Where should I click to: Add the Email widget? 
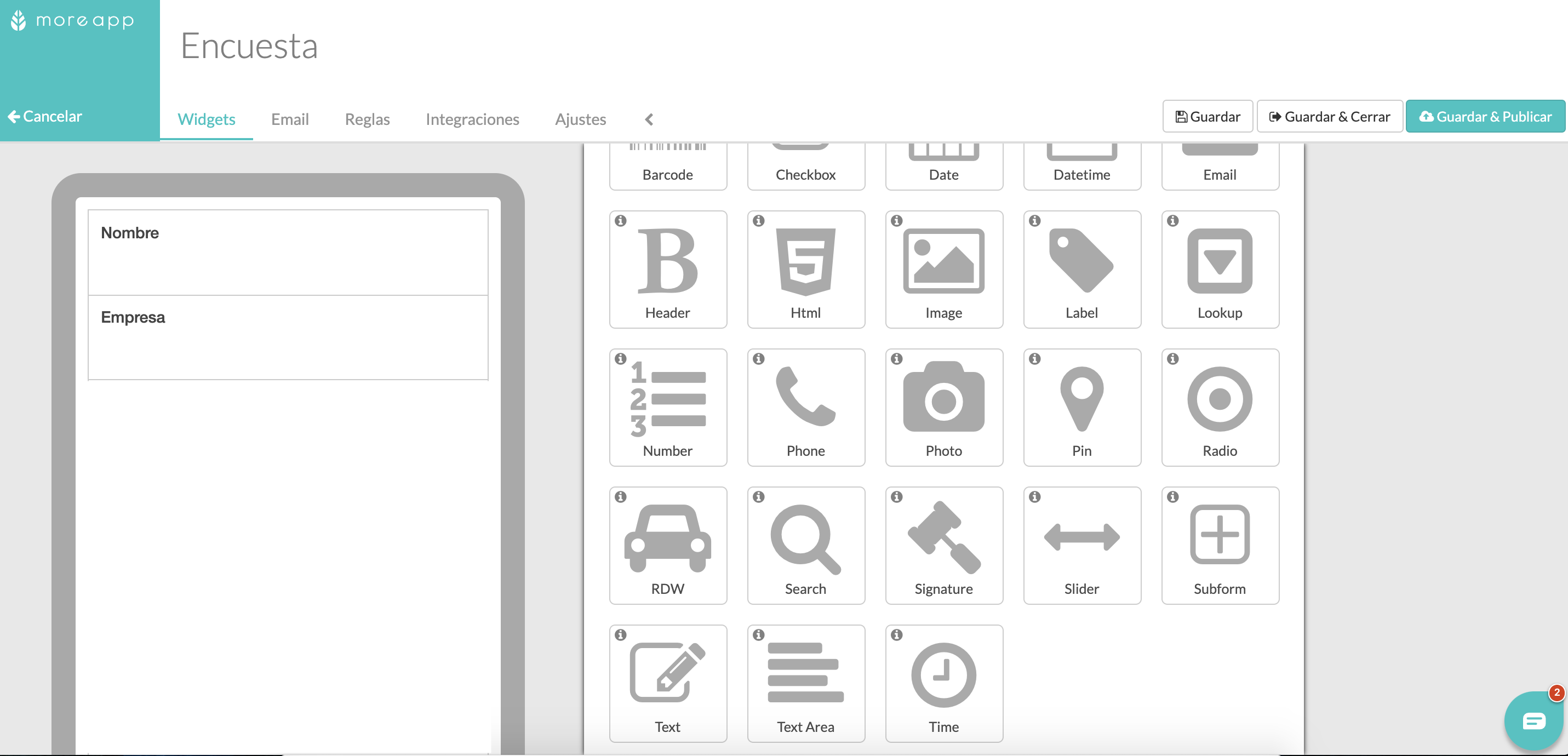1221,168
